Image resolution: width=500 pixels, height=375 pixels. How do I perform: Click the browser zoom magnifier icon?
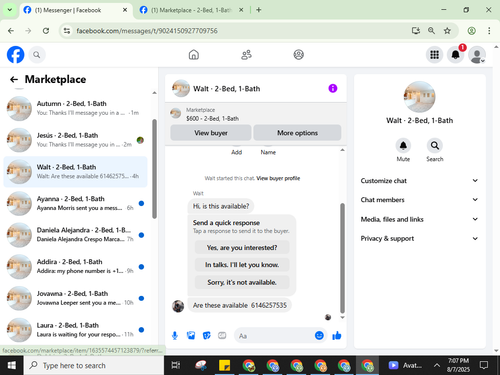431,31
